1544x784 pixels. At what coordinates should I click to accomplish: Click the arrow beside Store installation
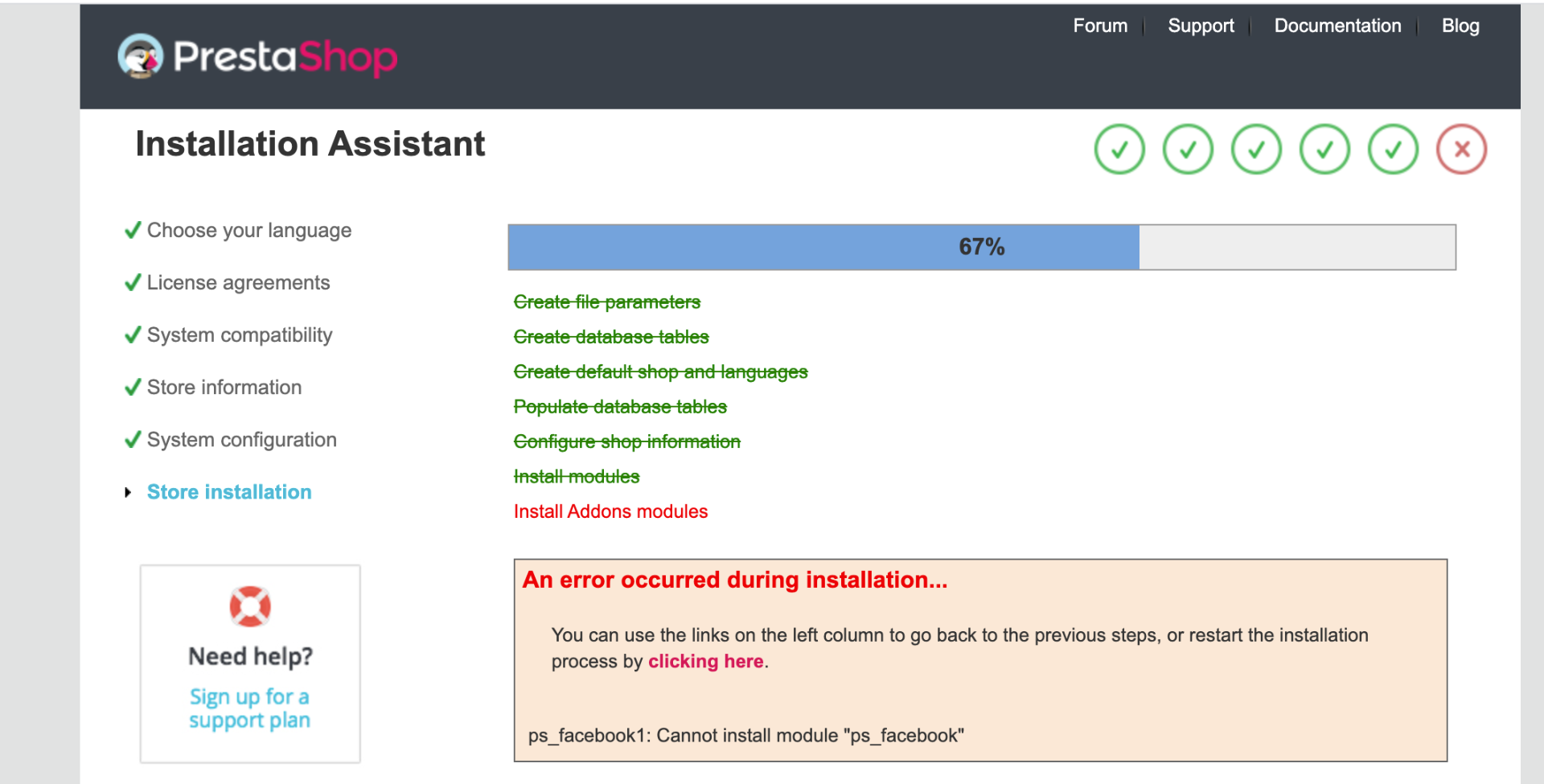pyautogui.click(x=128, y=492)
